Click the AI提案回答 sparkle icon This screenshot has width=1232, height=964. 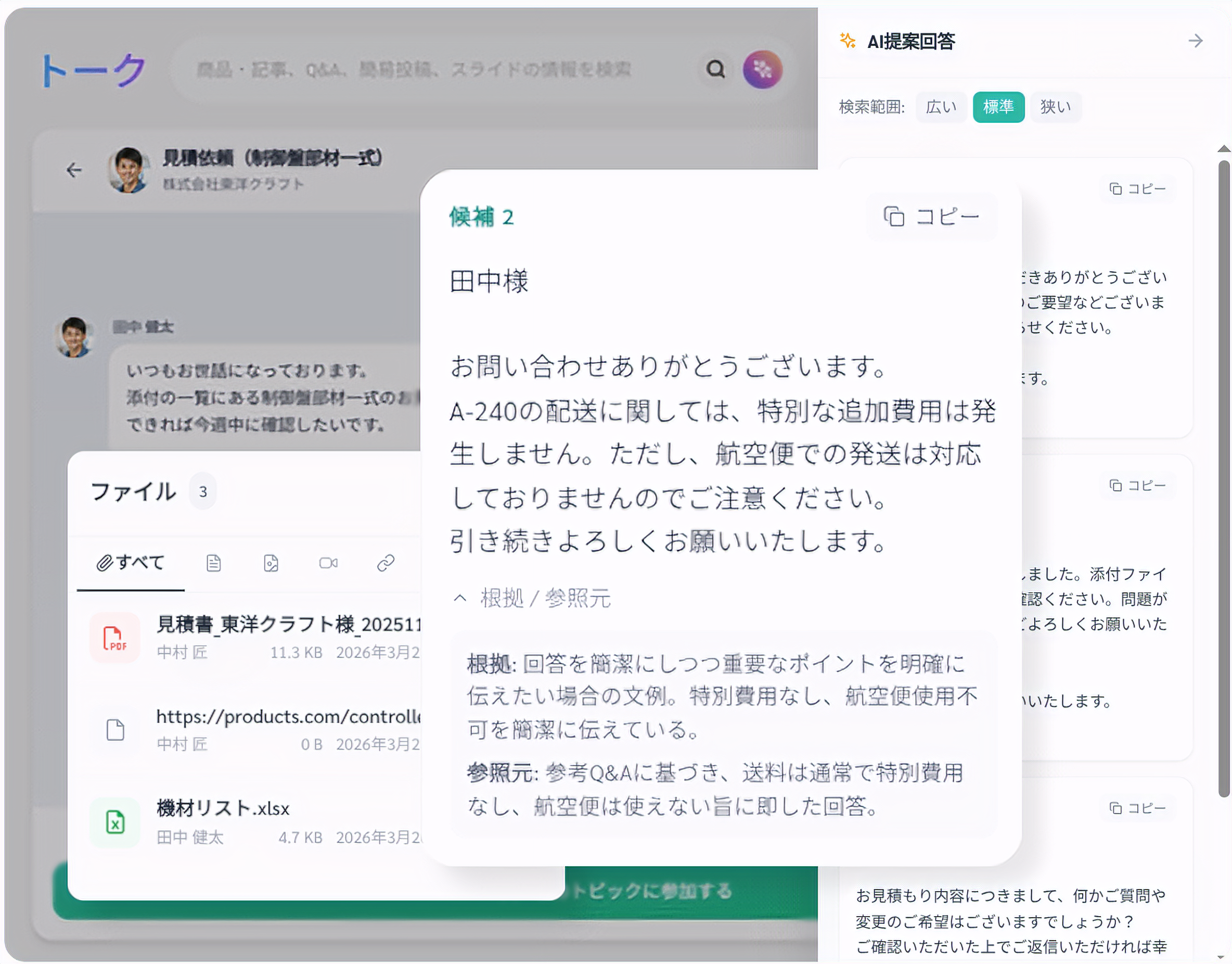click(845, 40)
